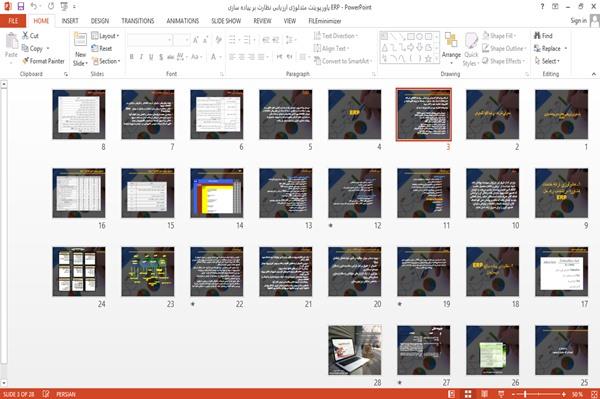The height and width of the screenshot is (399, 600).
Task: Click the spell check status bar icon
Action: [46, 394]
